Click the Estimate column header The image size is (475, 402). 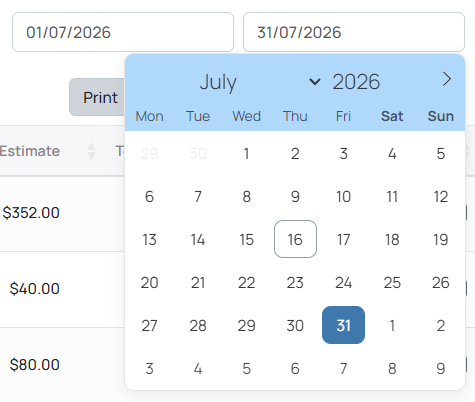30,151
